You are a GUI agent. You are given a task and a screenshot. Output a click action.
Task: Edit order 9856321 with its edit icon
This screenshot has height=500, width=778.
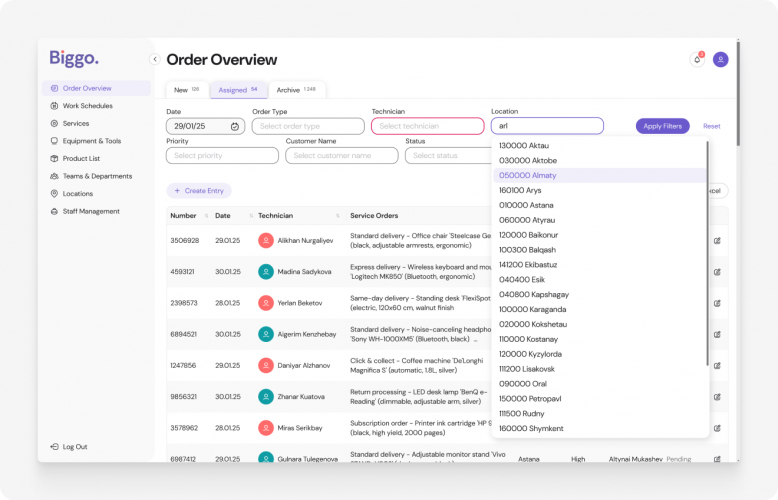click(717, 397)
